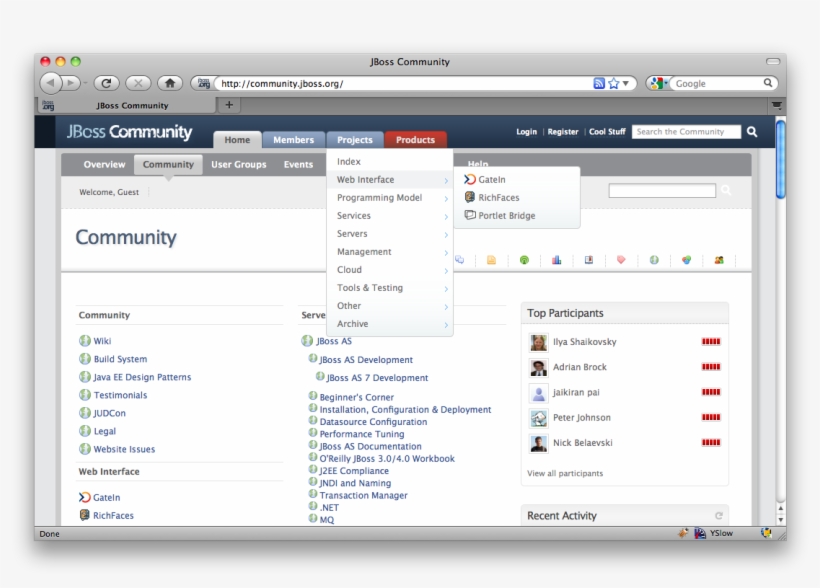This screenshot has width=820, height=588.
Task: Open the Products menu
Action: click(416, 139)
